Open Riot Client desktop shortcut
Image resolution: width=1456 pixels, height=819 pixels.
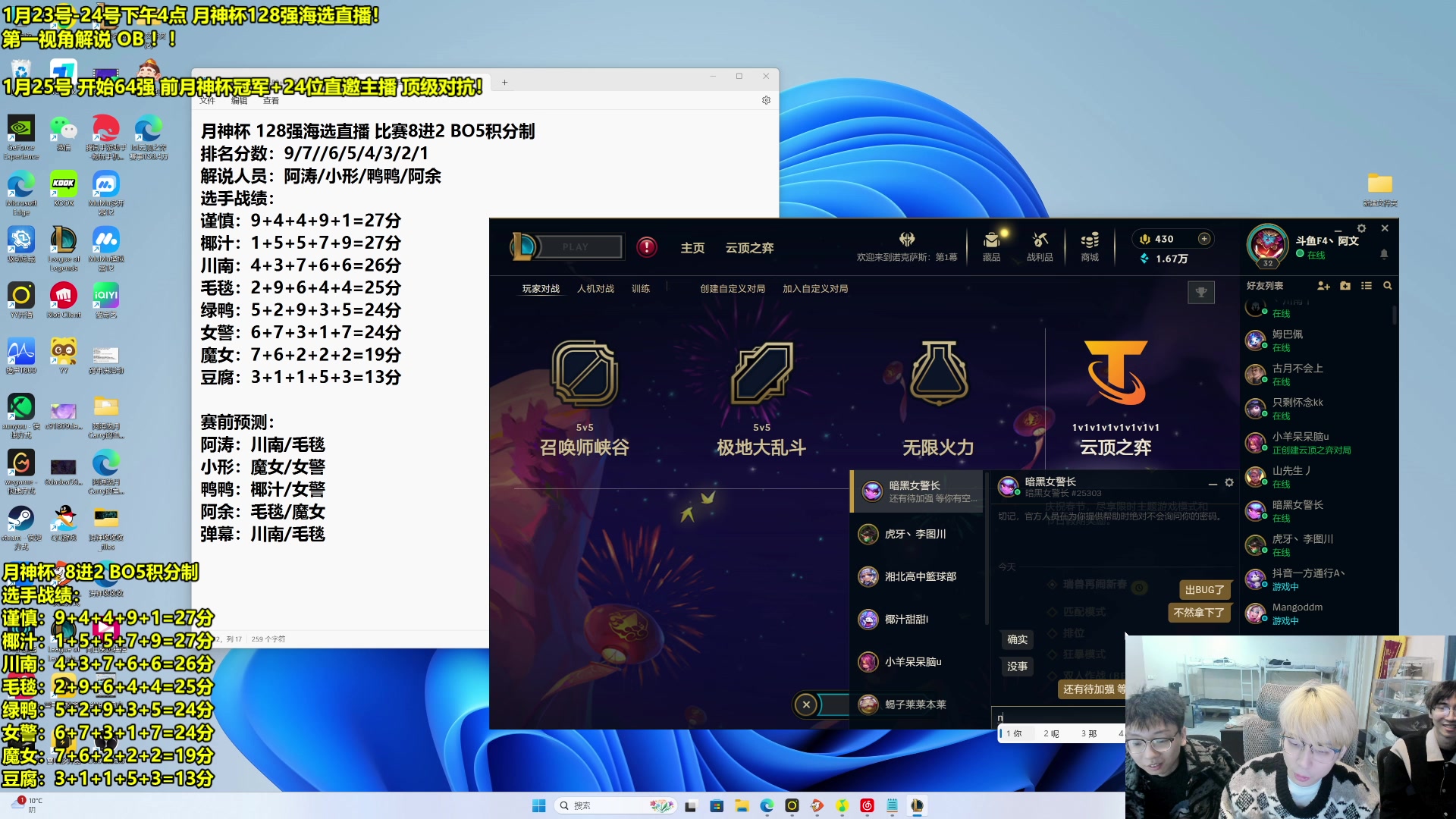tap(64, 300)
